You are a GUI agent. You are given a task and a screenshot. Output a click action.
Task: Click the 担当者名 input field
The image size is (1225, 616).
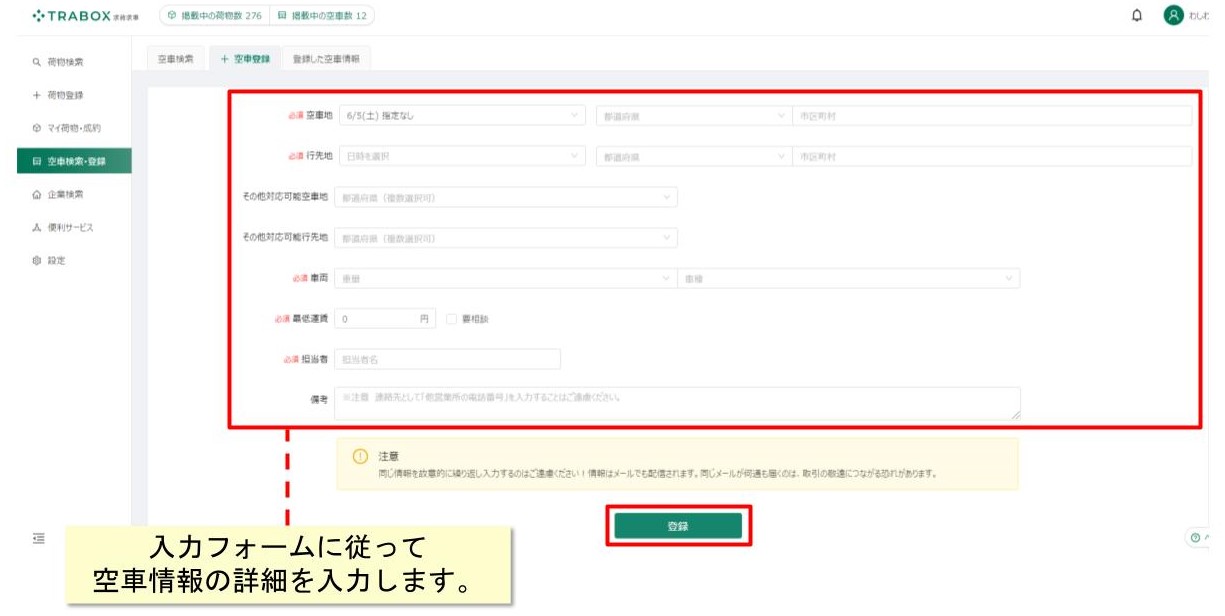pos(447,359)
